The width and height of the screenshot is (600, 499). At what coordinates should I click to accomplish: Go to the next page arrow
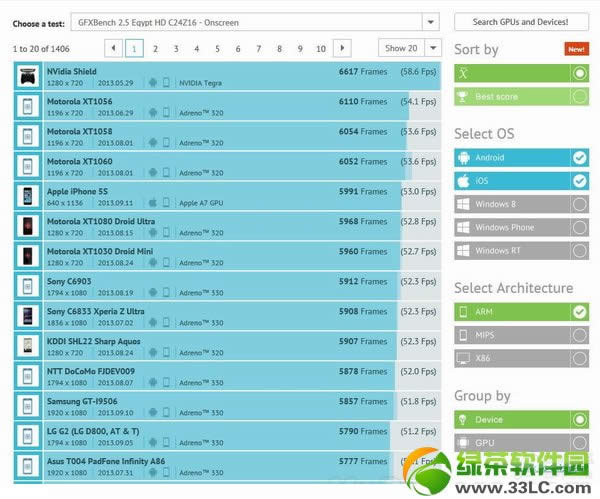342,48
